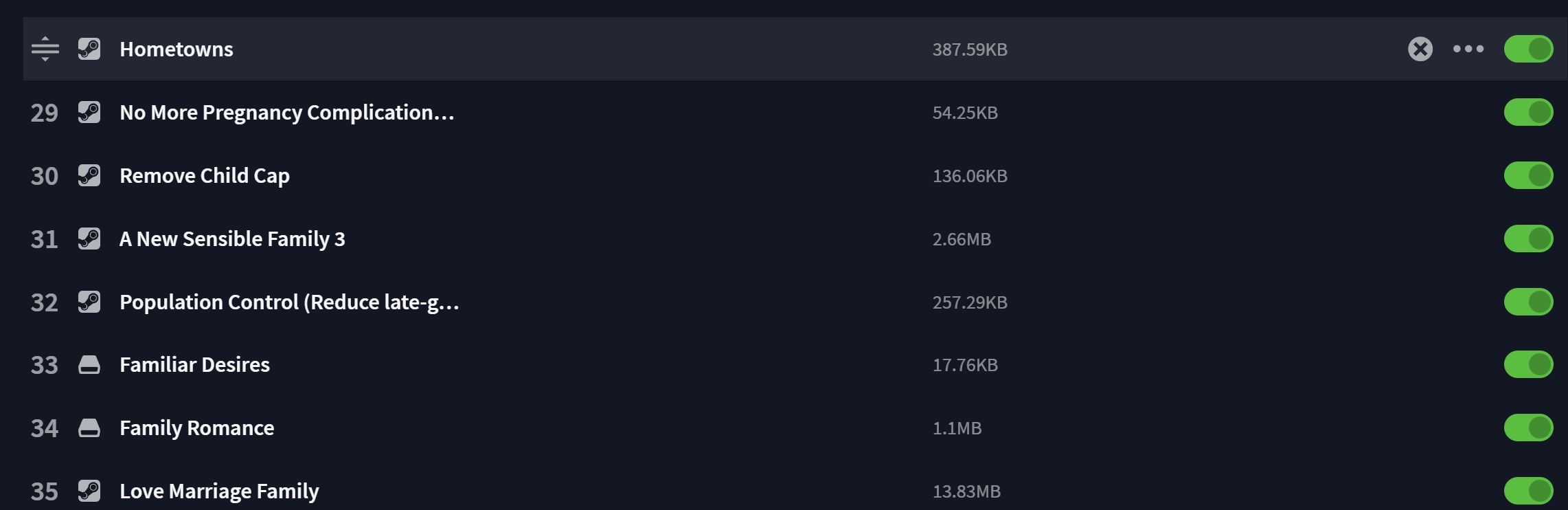Click load order number 31
Viewport: 1568px width, 510px height.
pos(45,239)
